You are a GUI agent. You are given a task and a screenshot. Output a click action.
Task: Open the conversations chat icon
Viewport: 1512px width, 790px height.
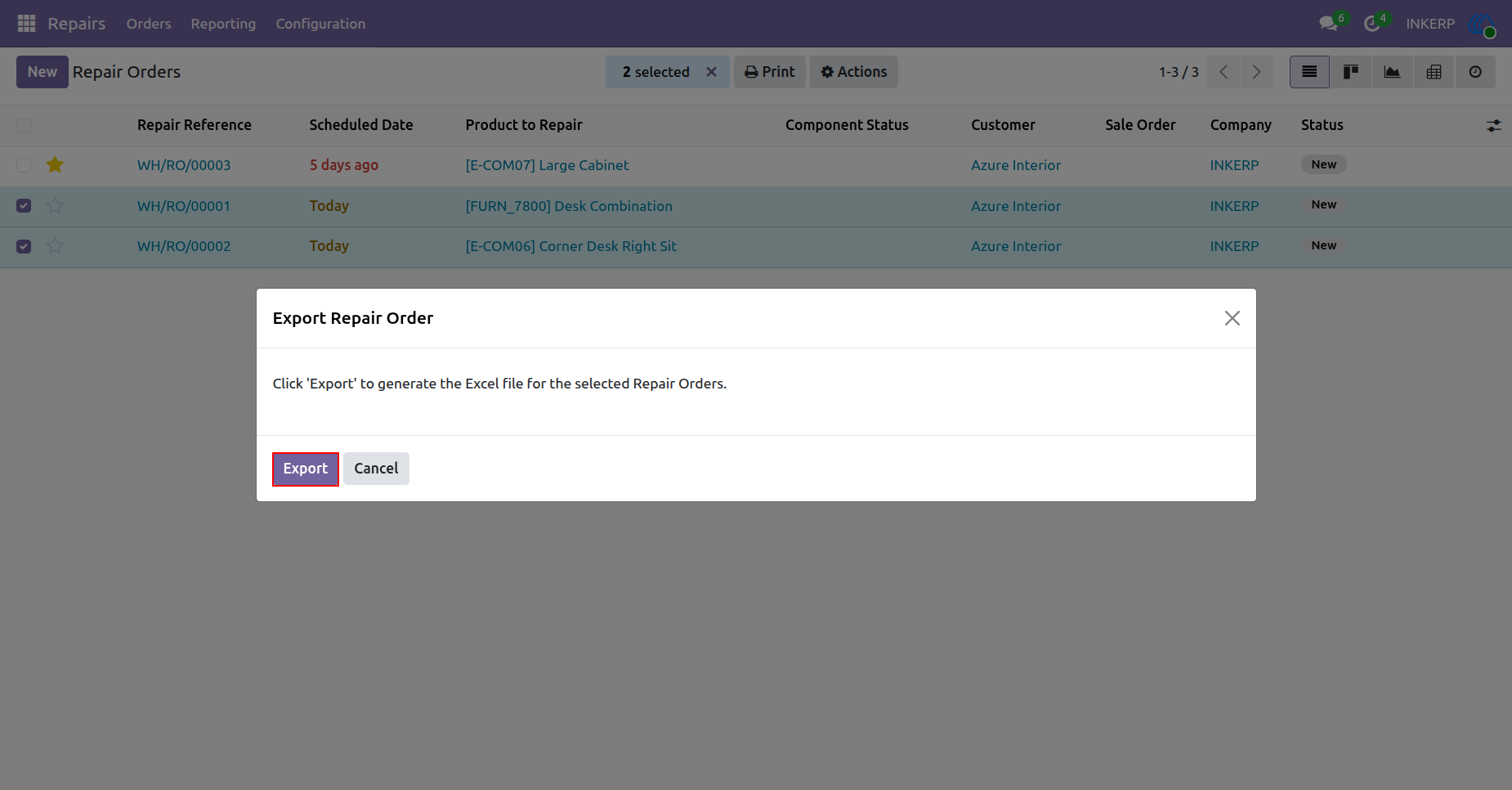pos(1329,24)
